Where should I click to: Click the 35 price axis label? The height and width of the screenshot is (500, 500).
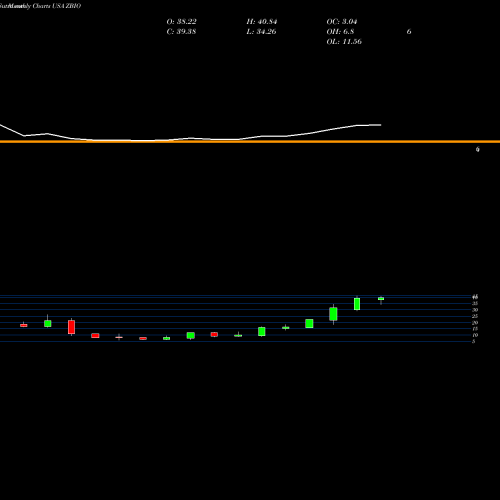click(475, 303)
